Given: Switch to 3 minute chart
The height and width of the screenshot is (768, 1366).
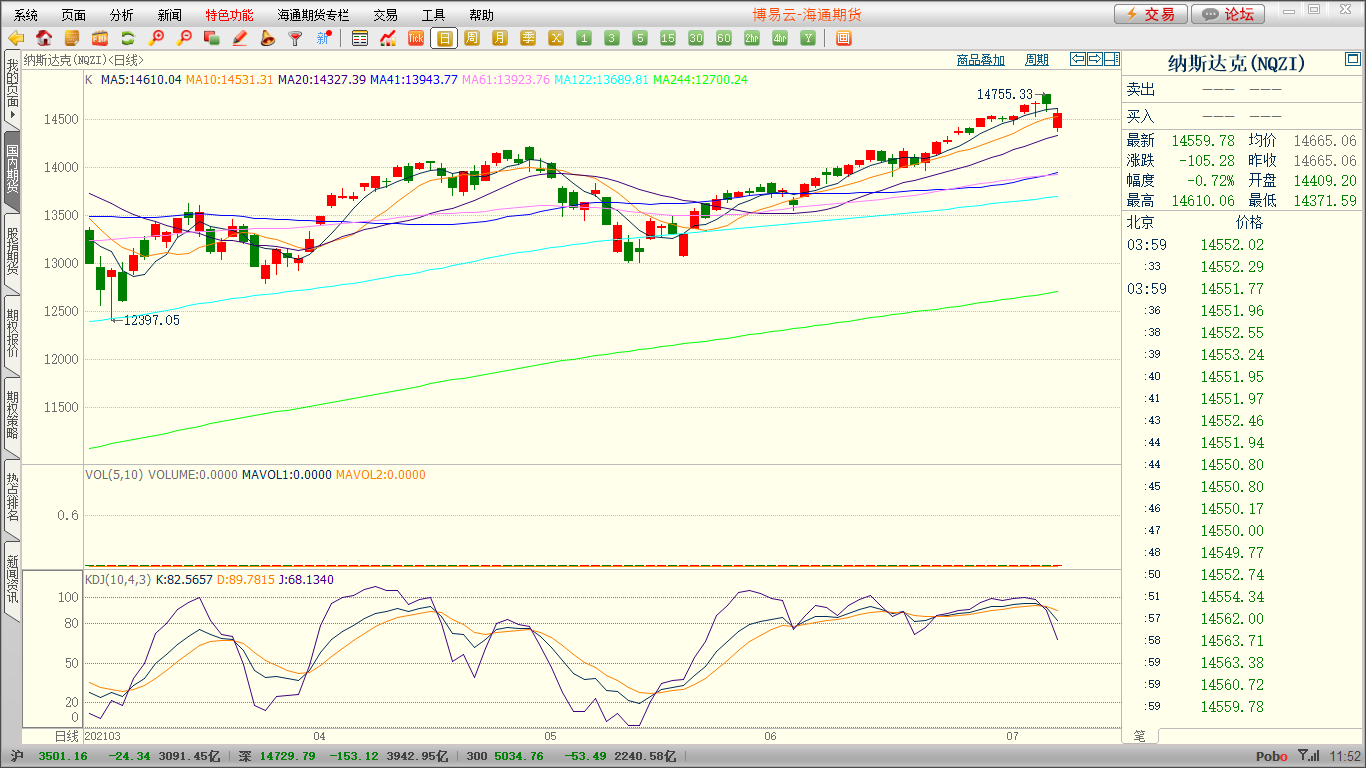Looking at the screenshot, I should pos(612,38).
